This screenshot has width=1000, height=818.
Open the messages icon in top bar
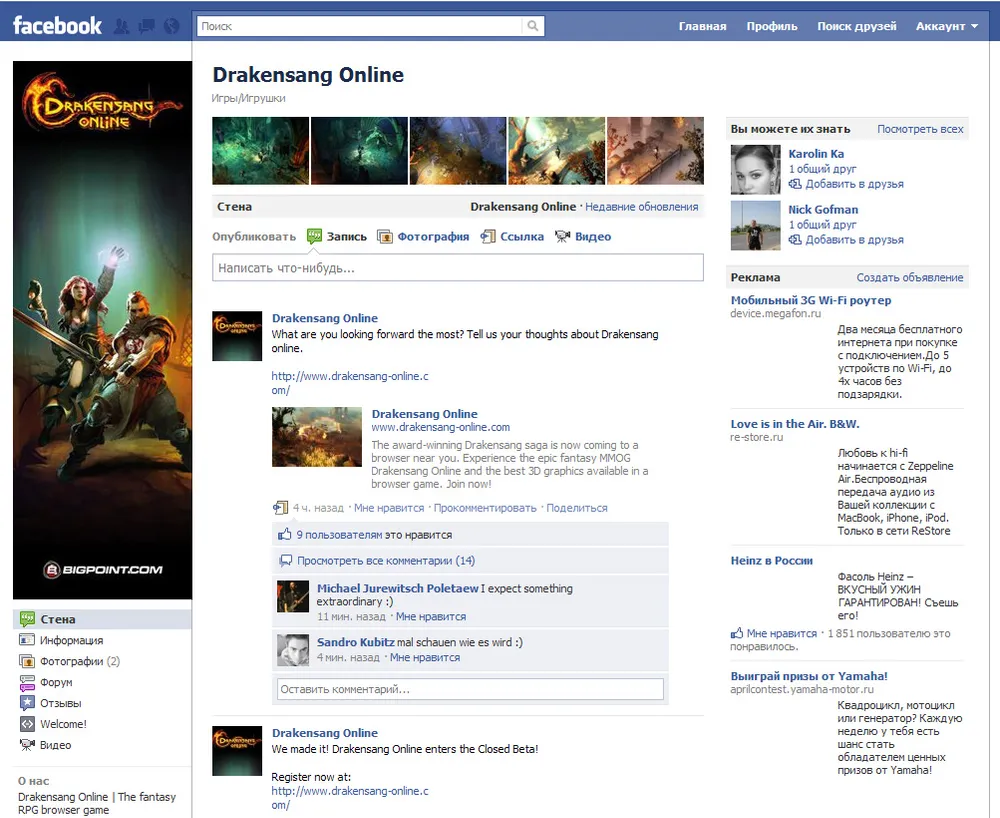point(146,26)
